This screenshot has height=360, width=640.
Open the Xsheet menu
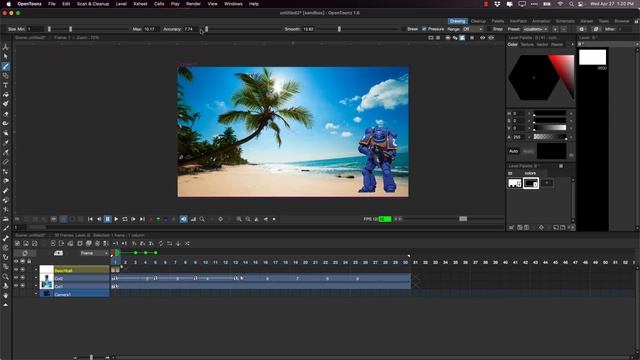(x=140, y=4)
